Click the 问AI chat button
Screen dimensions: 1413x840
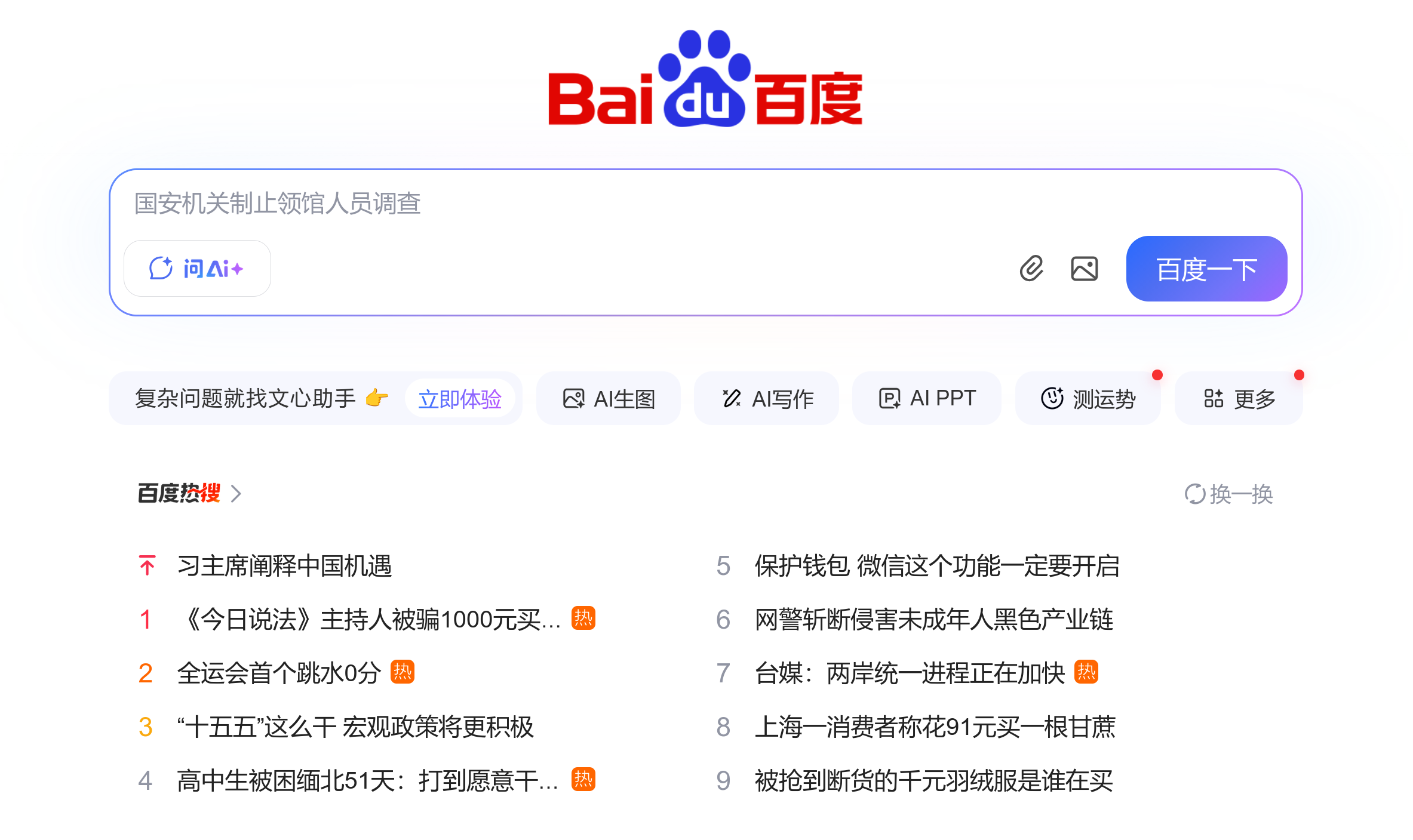(x=197, y=269)
